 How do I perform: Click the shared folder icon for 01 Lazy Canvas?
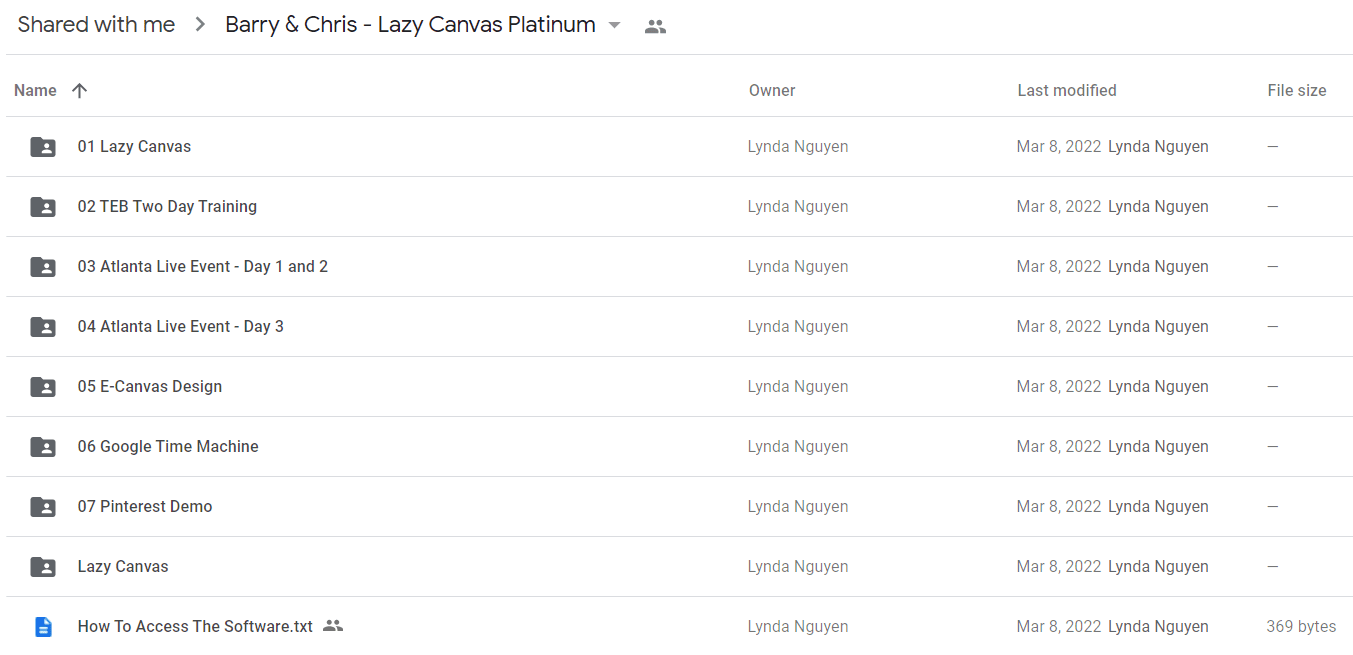pos(43,147)
